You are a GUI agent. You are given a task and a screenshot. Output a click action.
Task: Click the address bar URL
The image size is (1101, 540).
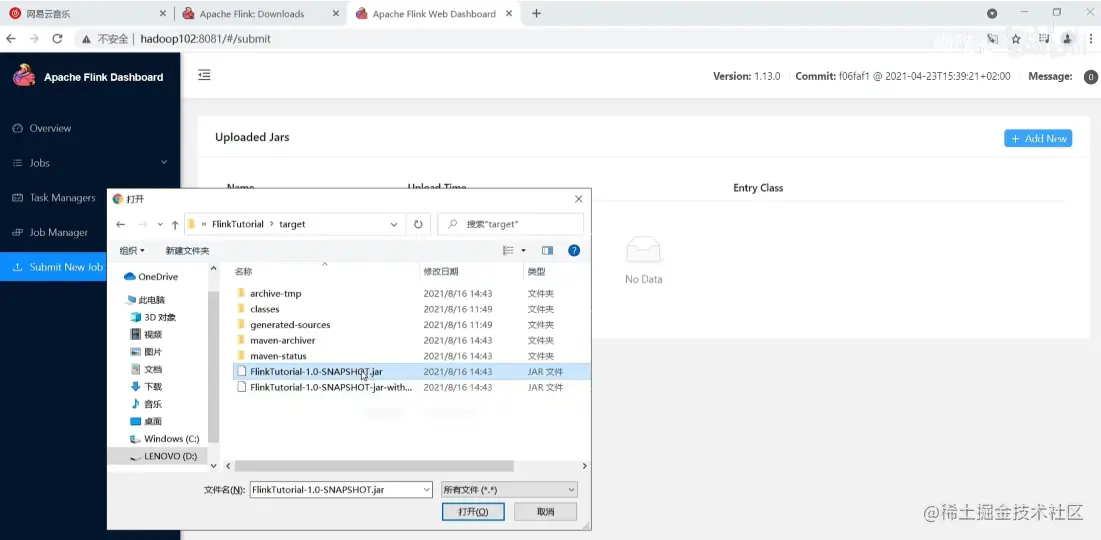(204, 39)
